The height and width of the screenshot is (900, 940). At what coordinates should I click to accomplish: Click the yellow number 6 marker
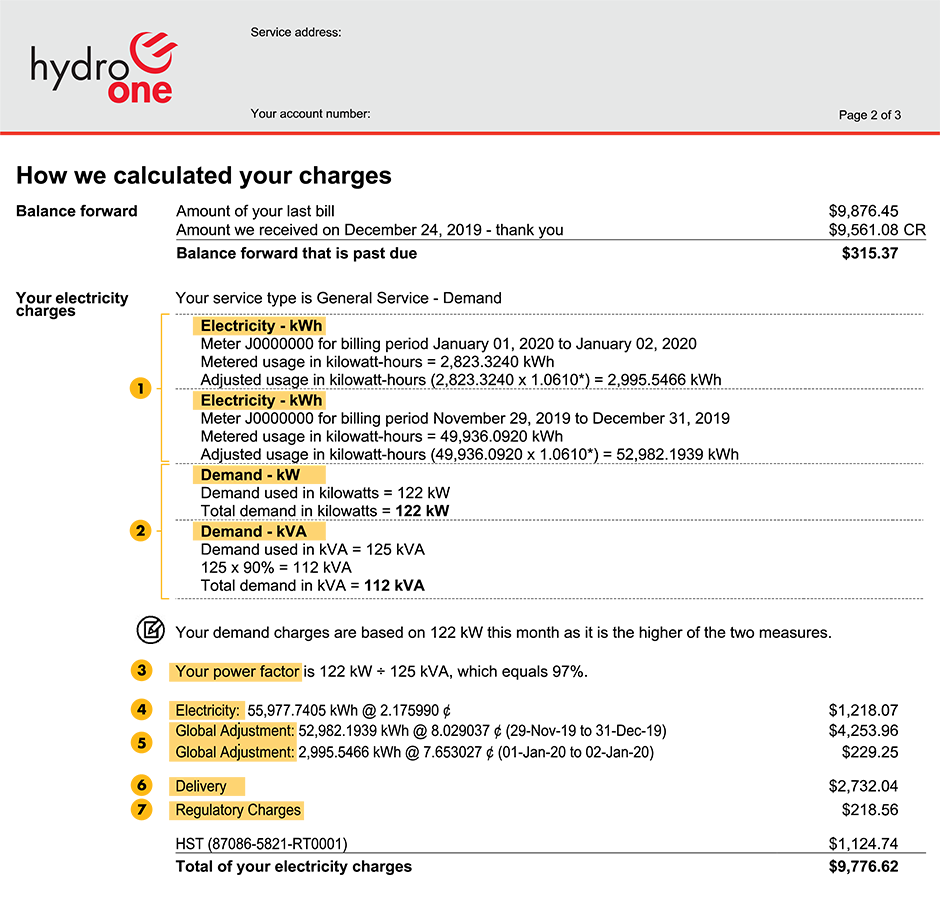(142, 785)
